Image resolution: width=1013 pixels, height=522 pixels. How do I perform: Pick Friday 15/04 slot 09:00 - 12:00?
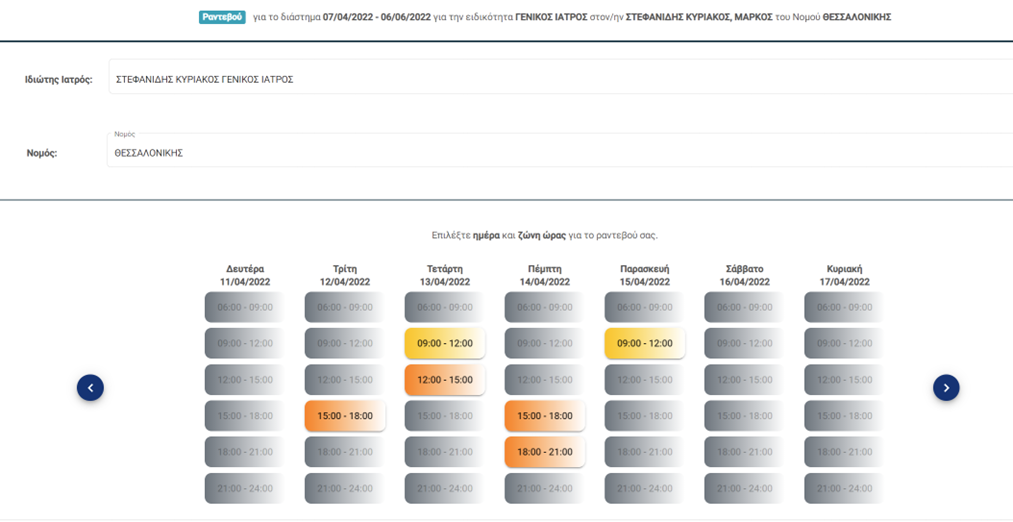click(645, 343)
